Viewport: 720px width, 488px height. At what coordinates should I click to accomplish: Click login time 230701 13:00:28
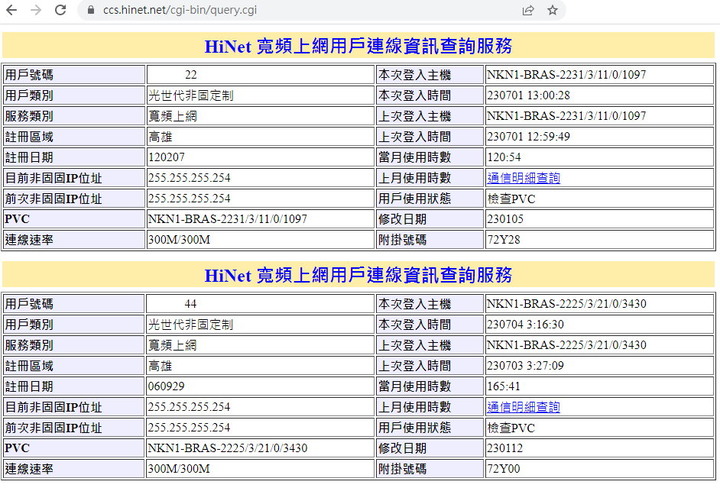pyautogui.click(x=529, y=95)
